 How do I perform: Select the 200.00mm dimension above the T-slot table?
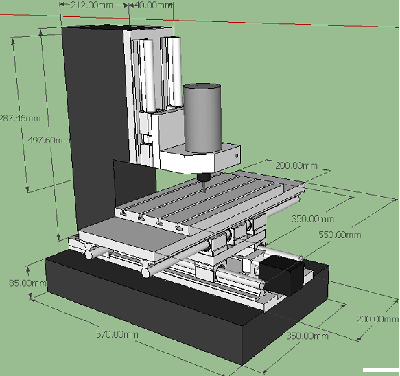pyautogui.click(x=297, y=165)
